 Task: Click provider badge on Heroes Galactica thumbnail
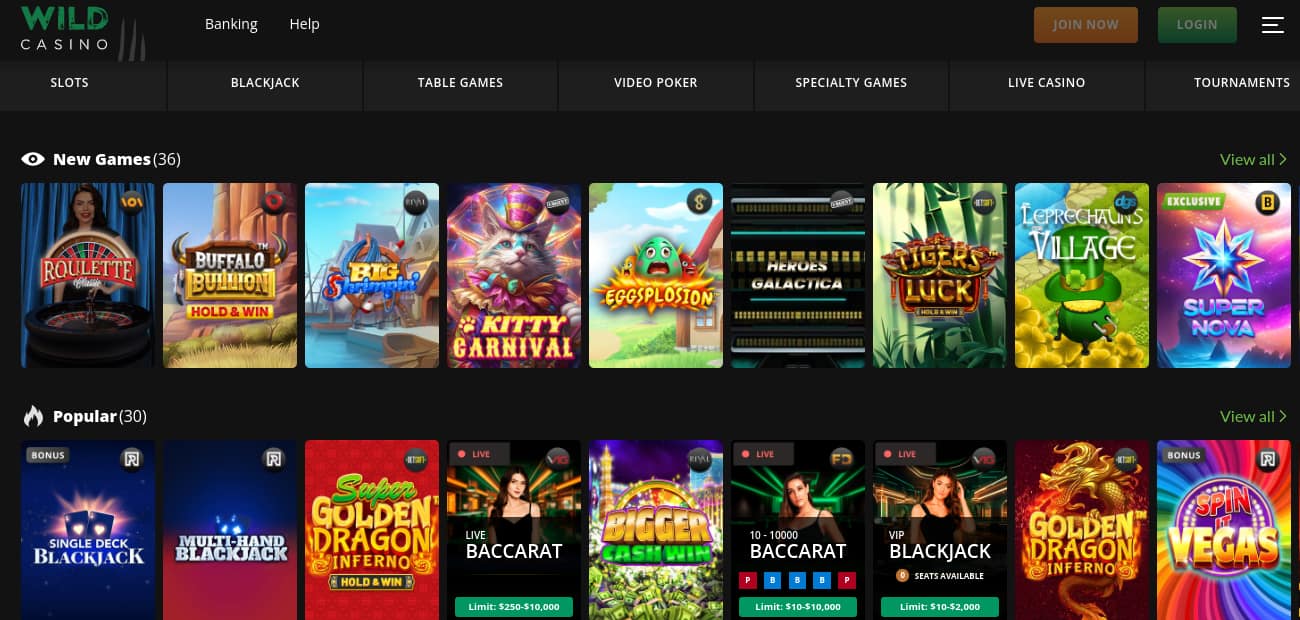[x=840, y=201]
